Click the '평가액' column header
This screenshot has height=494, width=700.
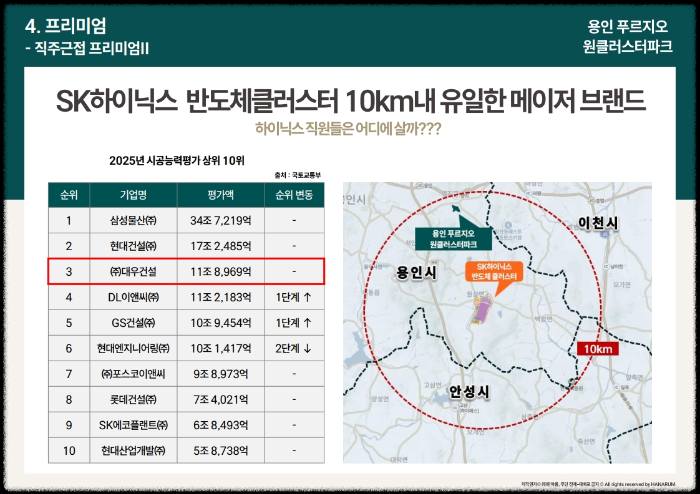click(221, 195)
